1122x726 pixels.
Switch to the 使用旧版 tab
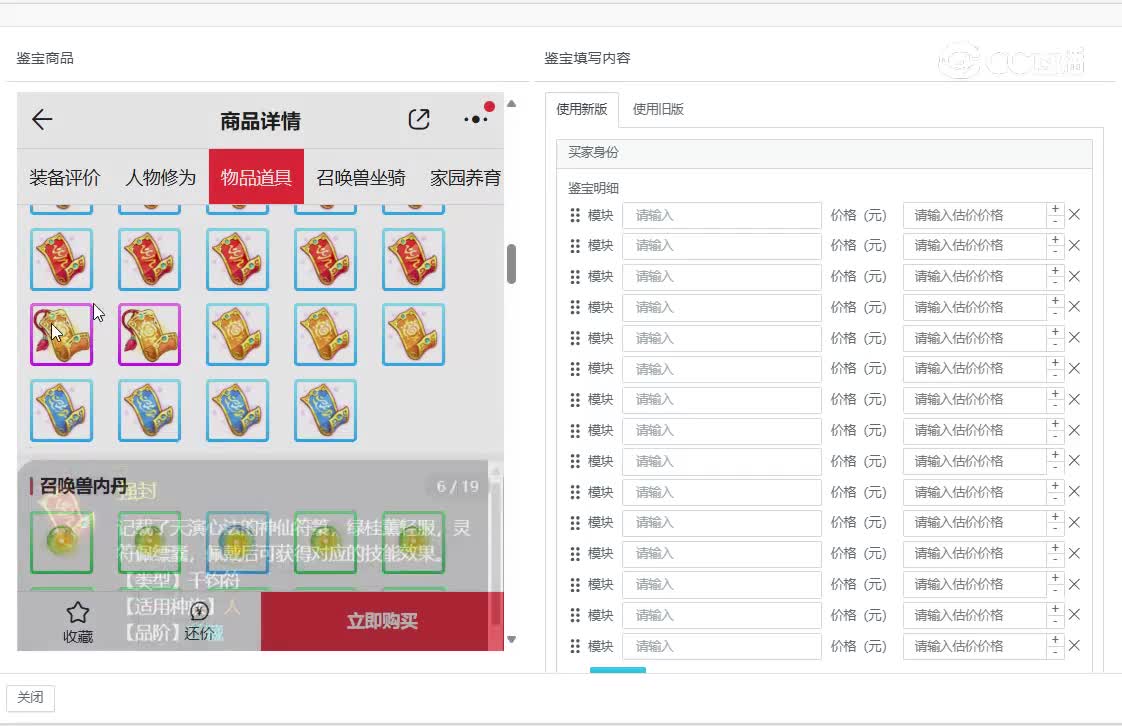coord(658,109)
